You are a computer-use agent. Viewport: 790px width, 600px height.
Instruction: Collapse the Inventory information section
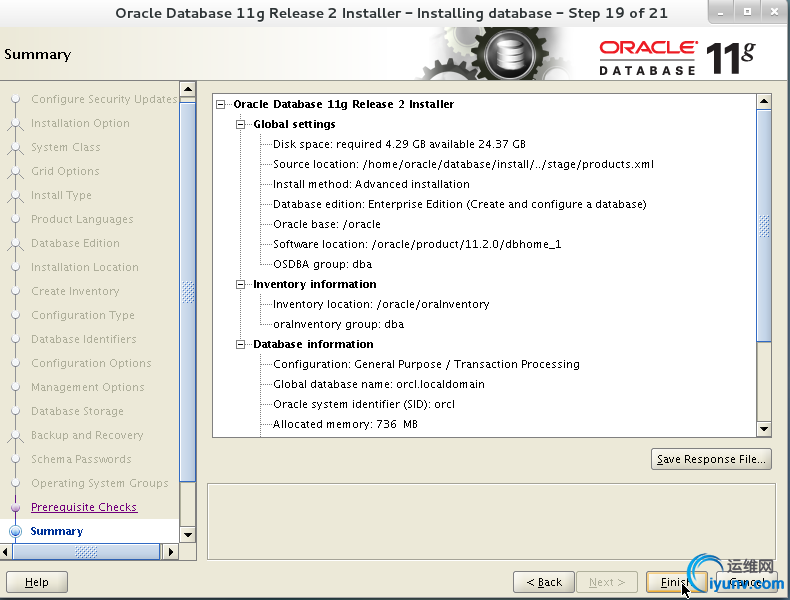[x=241, y=285]
